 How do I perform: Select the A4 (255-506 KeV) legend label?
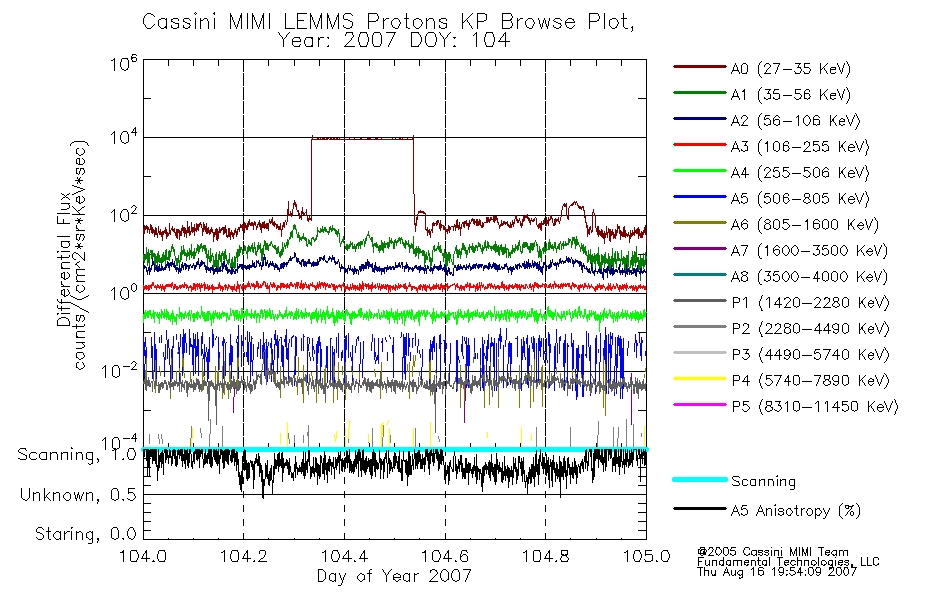click(800, 173)
